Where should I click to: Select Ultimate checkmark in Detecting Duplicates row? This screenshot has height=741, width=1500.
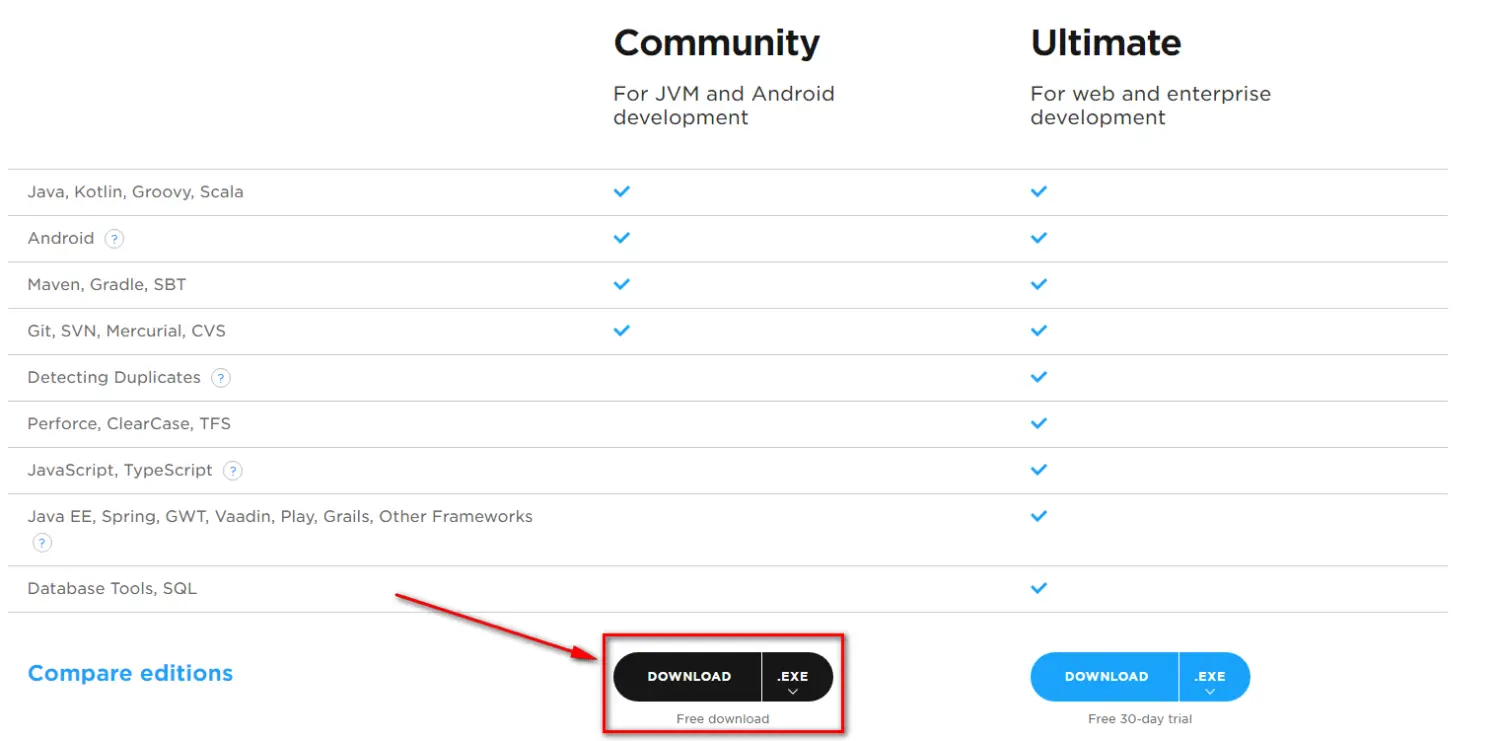click(x=1039, y=377)
